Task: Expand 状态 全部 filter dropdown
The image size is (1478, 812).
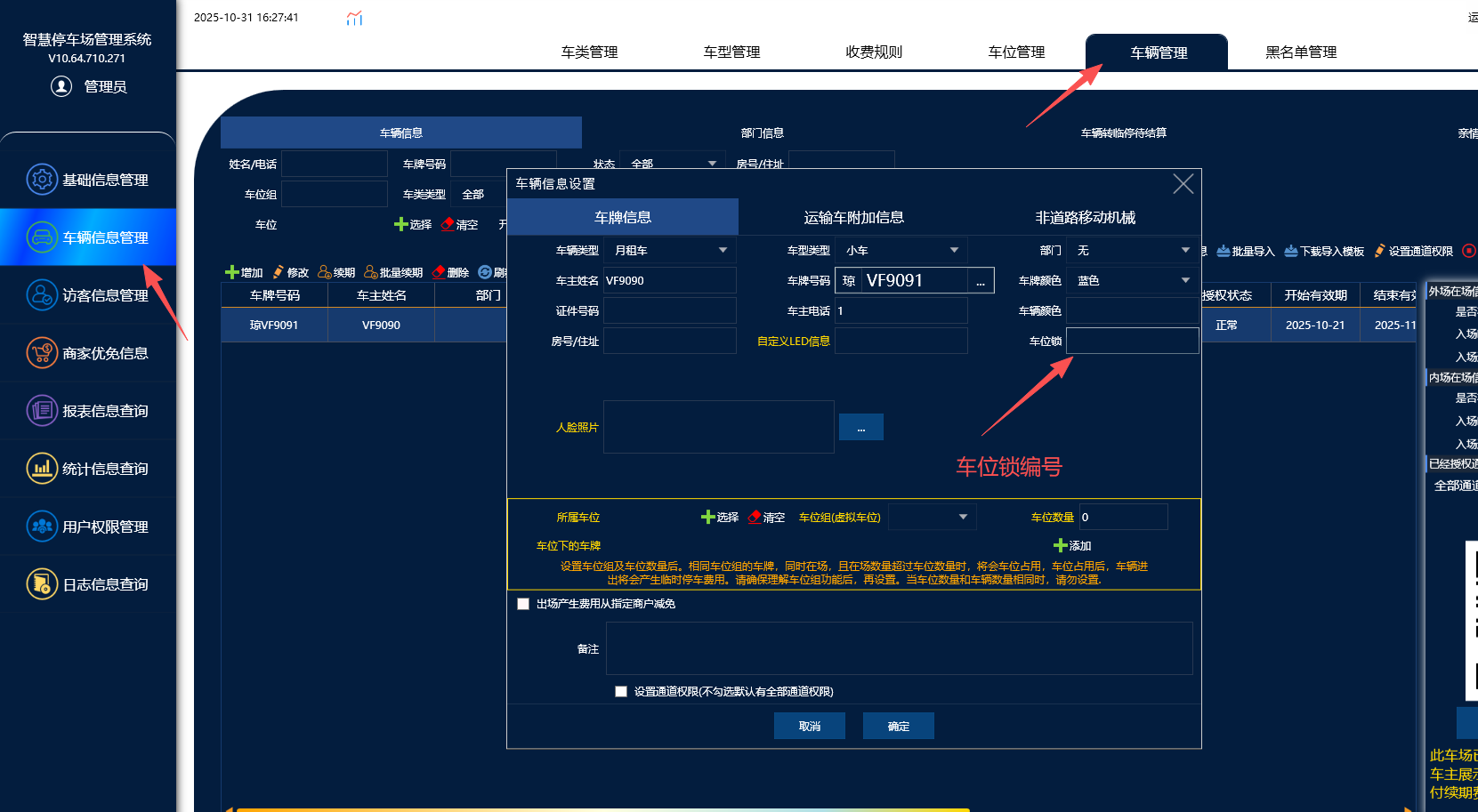Action: (x=712, y=164)
